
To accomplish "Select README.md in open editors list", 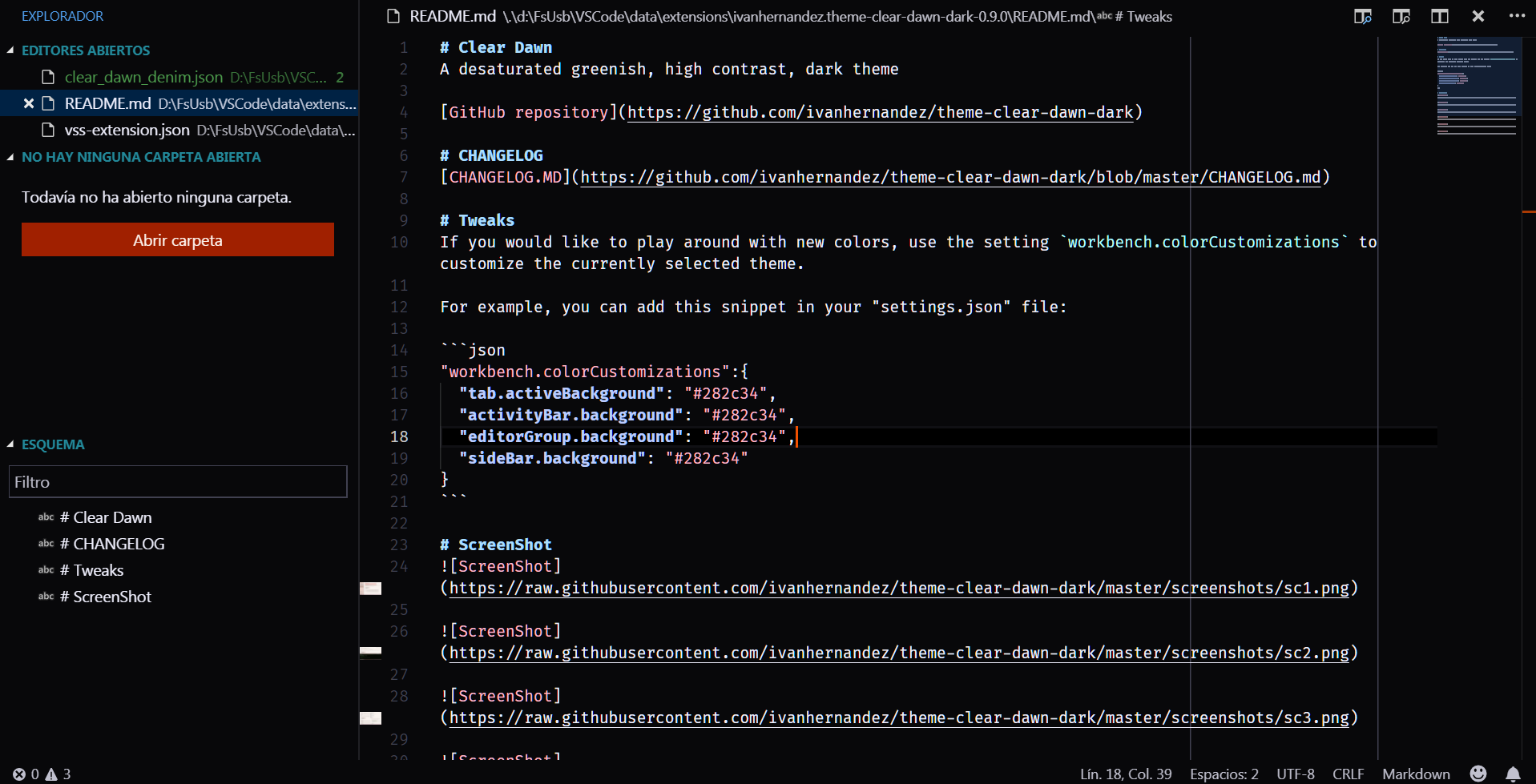I will [179, 103].
